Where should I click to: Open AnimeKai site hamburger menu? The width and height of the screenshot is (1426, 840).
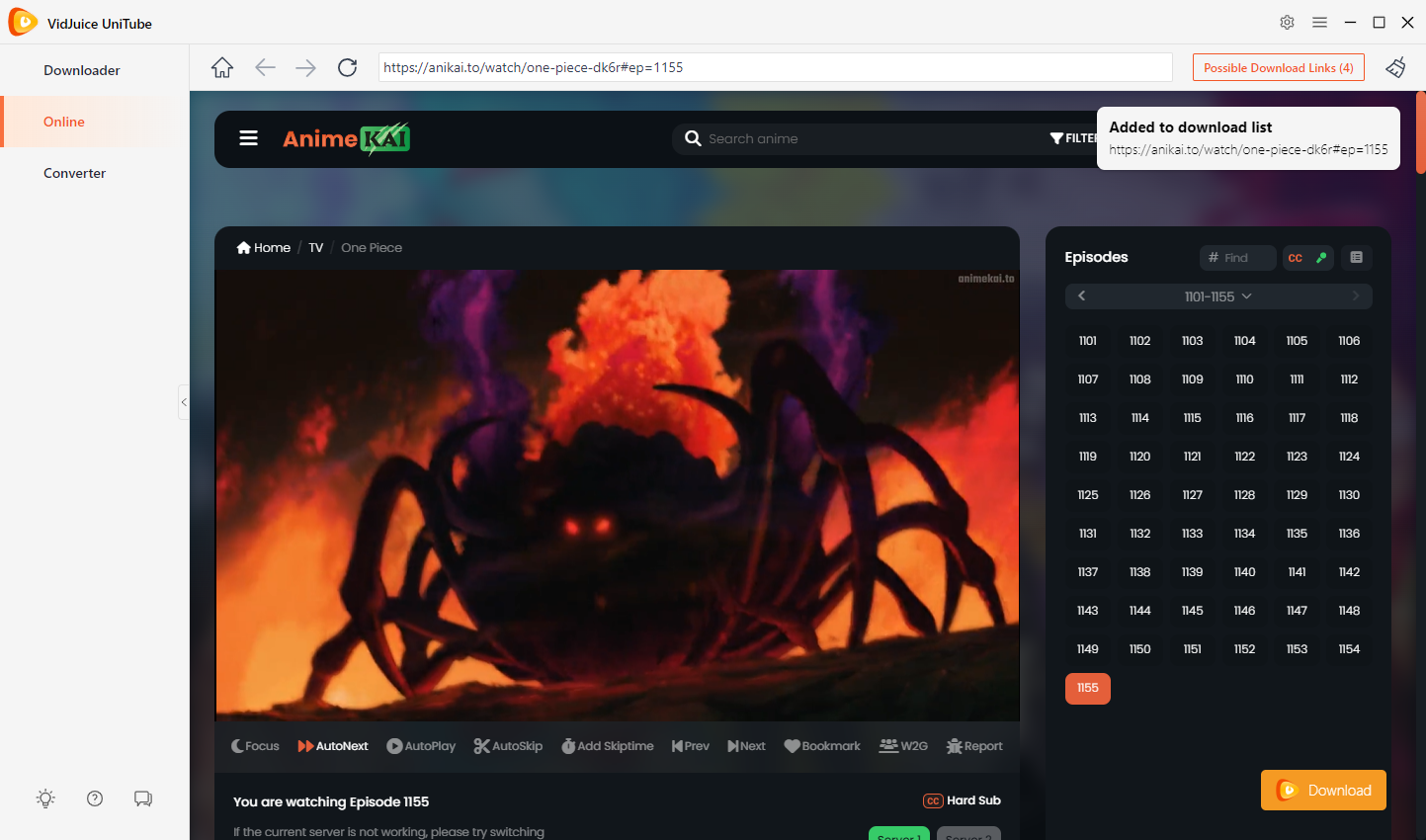point(249,138)
